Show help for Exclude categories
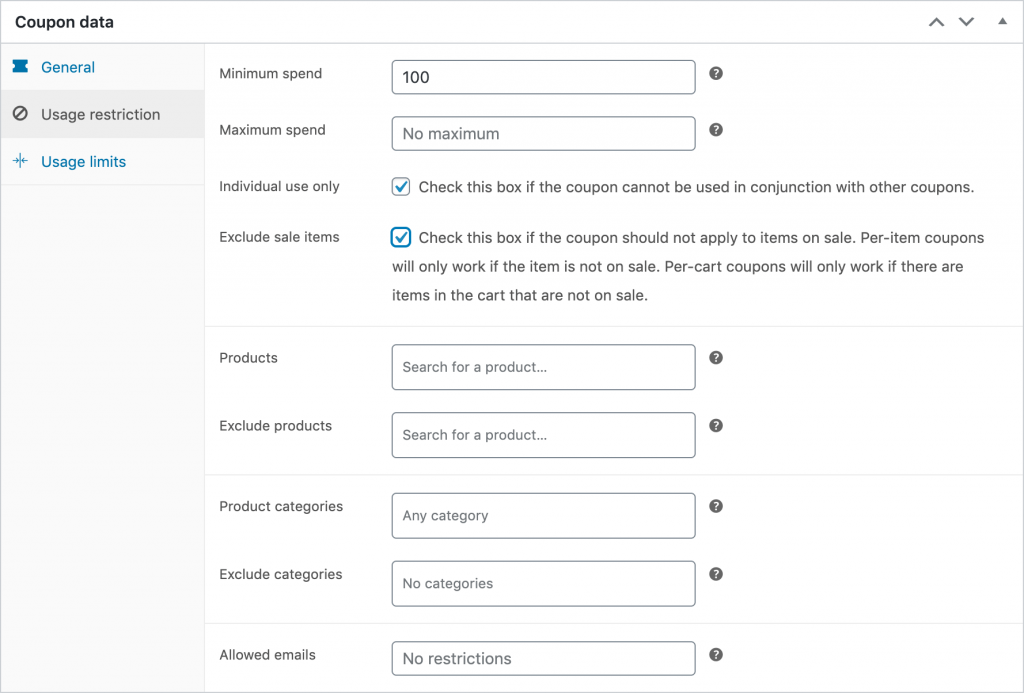The image size is (1024, 693). coord(716,573)
